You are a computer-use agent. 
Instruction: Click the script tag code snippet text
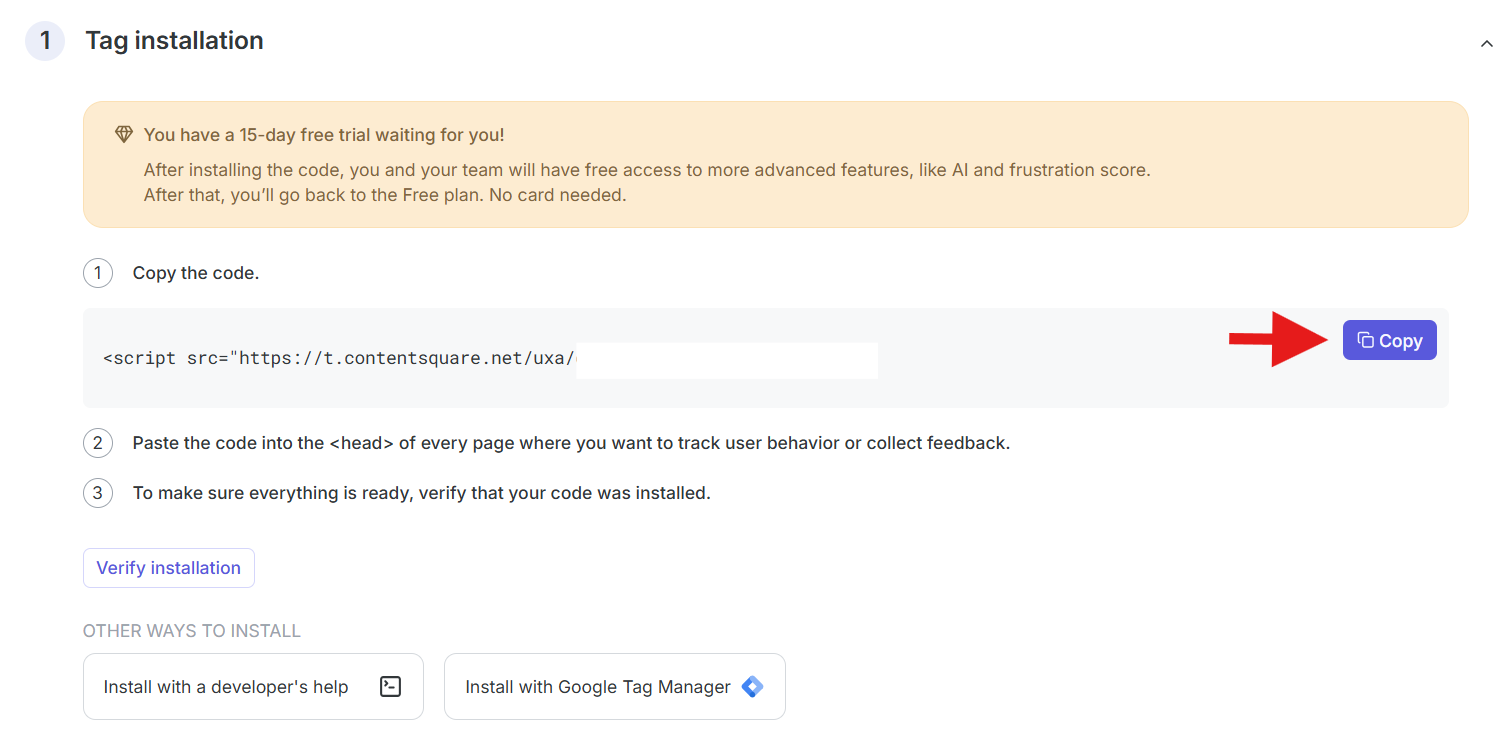340,358
